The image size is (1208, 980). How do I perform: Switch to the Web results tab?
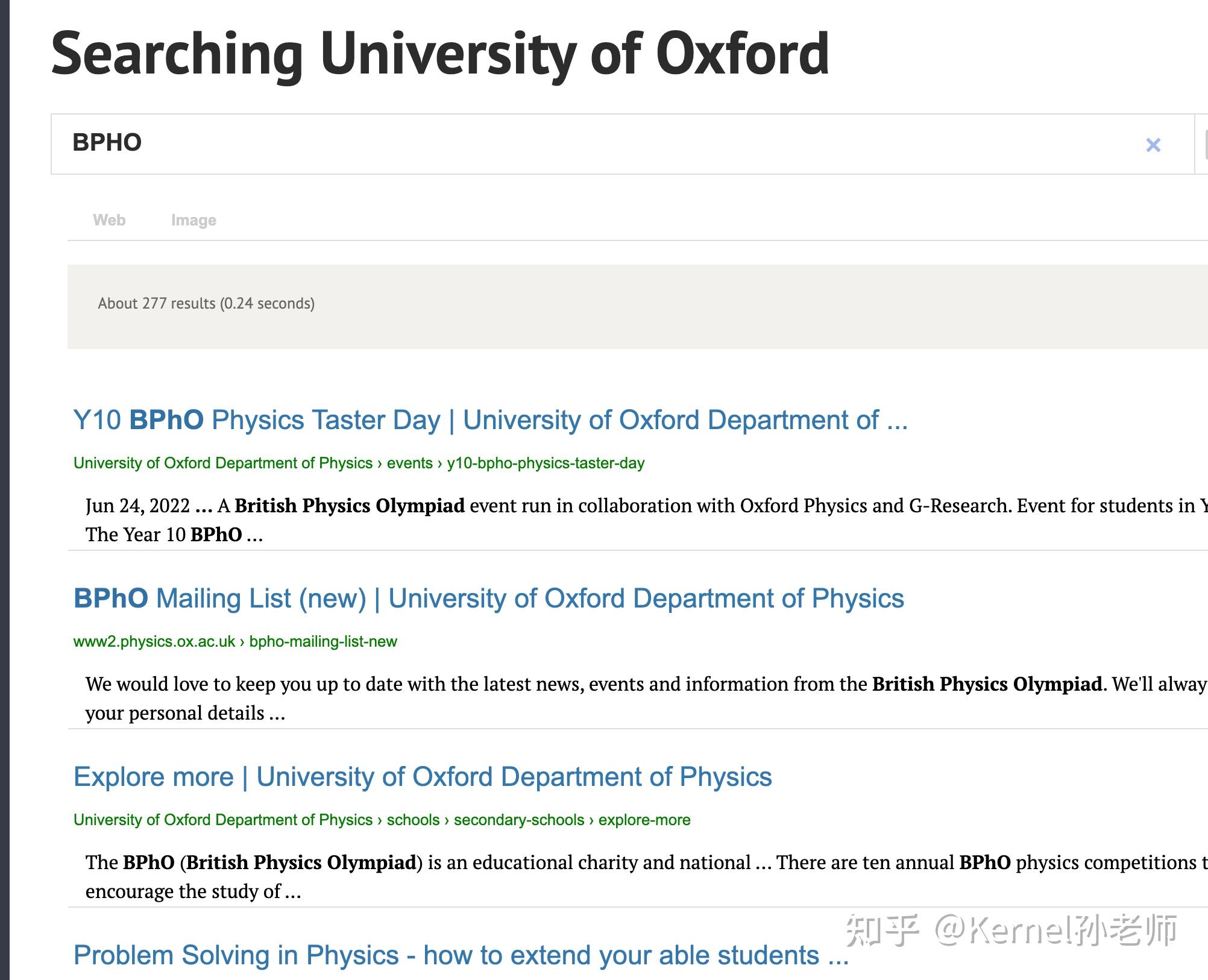tap(109, 220)
